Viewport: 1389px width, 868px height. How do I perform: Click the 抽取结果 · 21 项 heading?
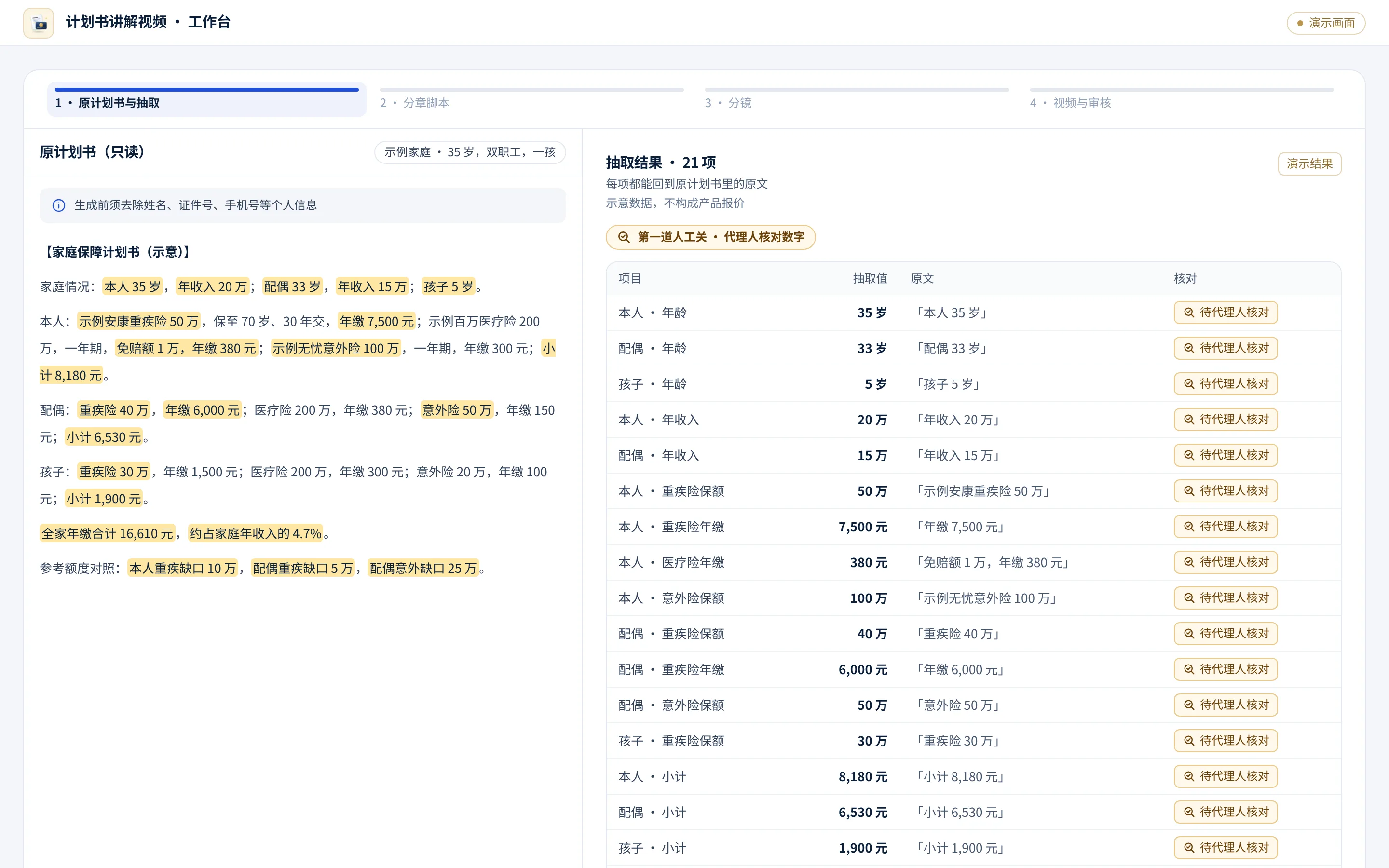click(x=661, y=163)
